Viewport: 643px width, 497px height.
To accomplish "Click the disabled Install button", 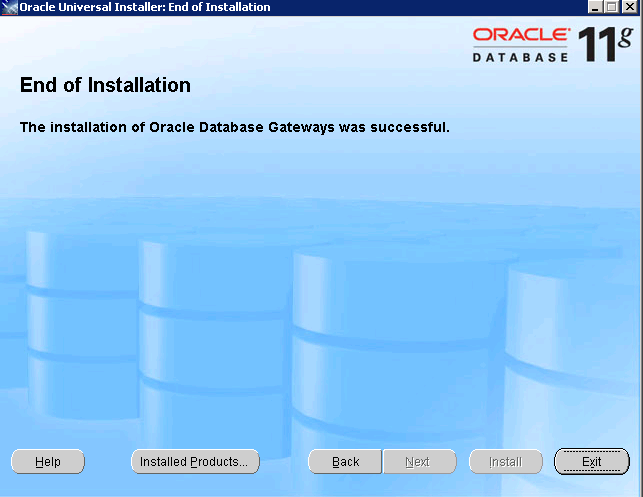I will (x=506, y=462).
